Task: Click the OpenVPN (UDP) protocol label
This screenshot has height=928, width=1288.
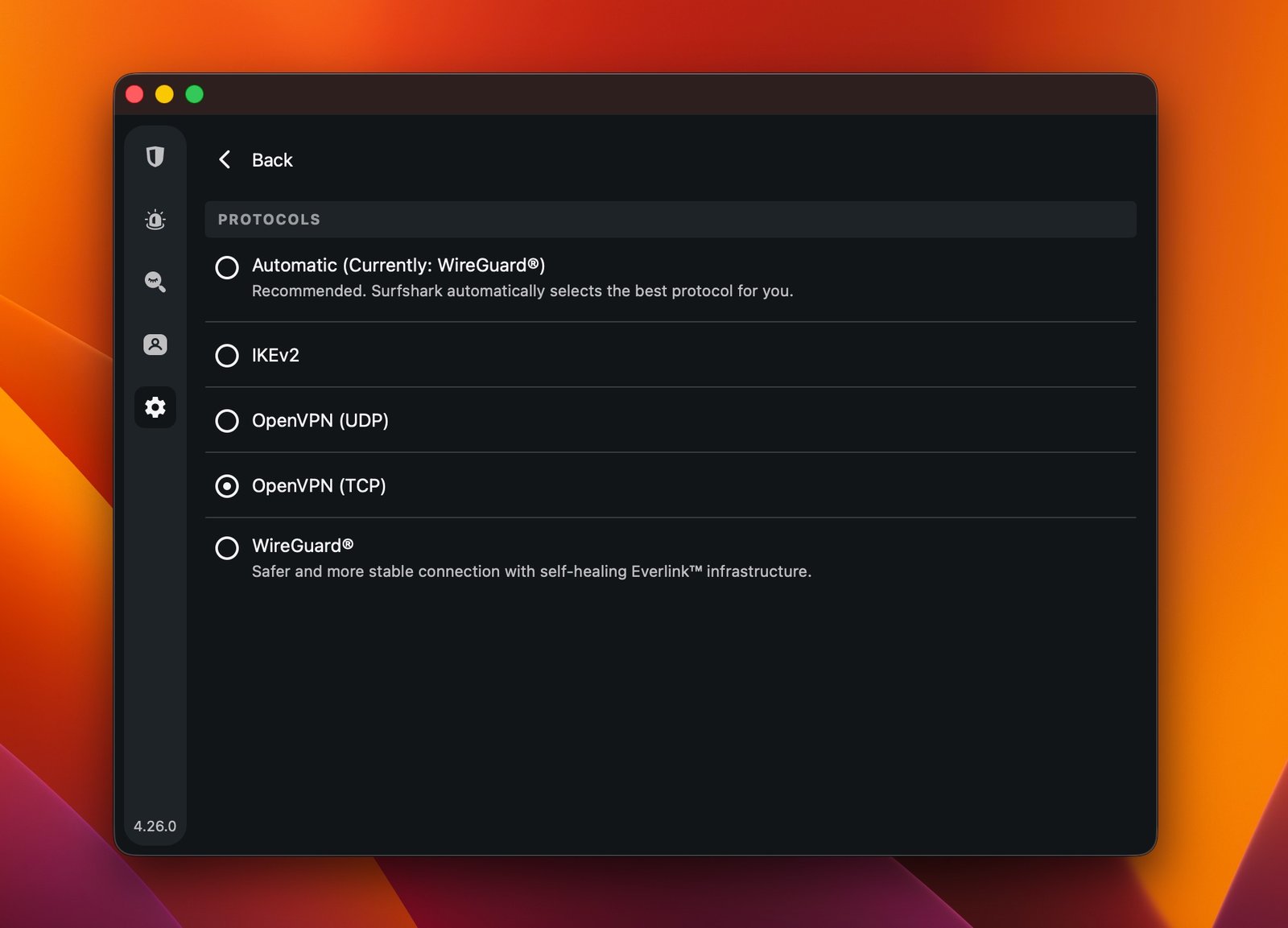Action: (x=320, y=420)
